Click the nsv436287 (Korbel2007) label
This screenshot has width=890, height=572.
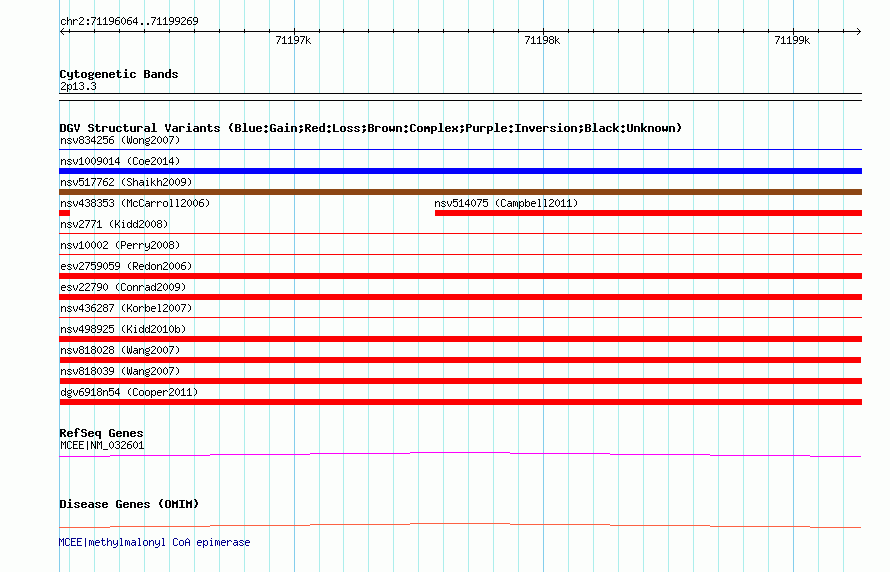pyautogui.click(x=126, y=308)
